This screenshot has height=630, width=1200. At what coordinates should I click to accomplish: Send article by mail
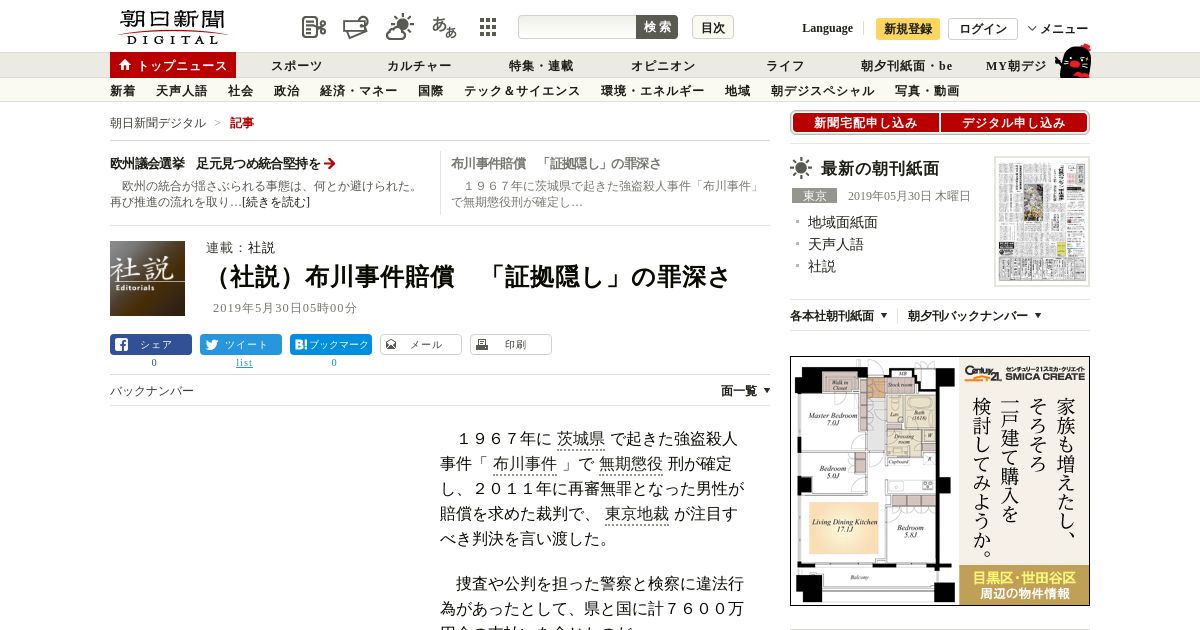click(x=421, y=344)
